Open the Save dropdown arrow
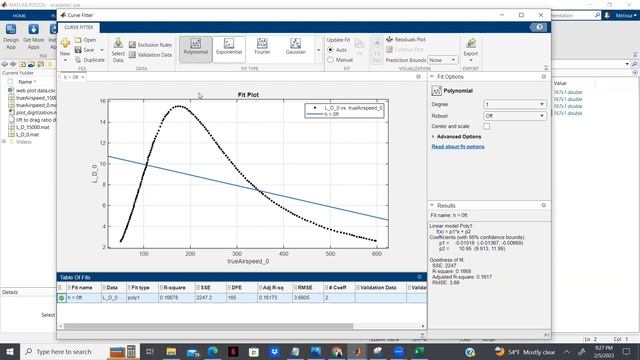The image size is (640, 360). [102, 50]
